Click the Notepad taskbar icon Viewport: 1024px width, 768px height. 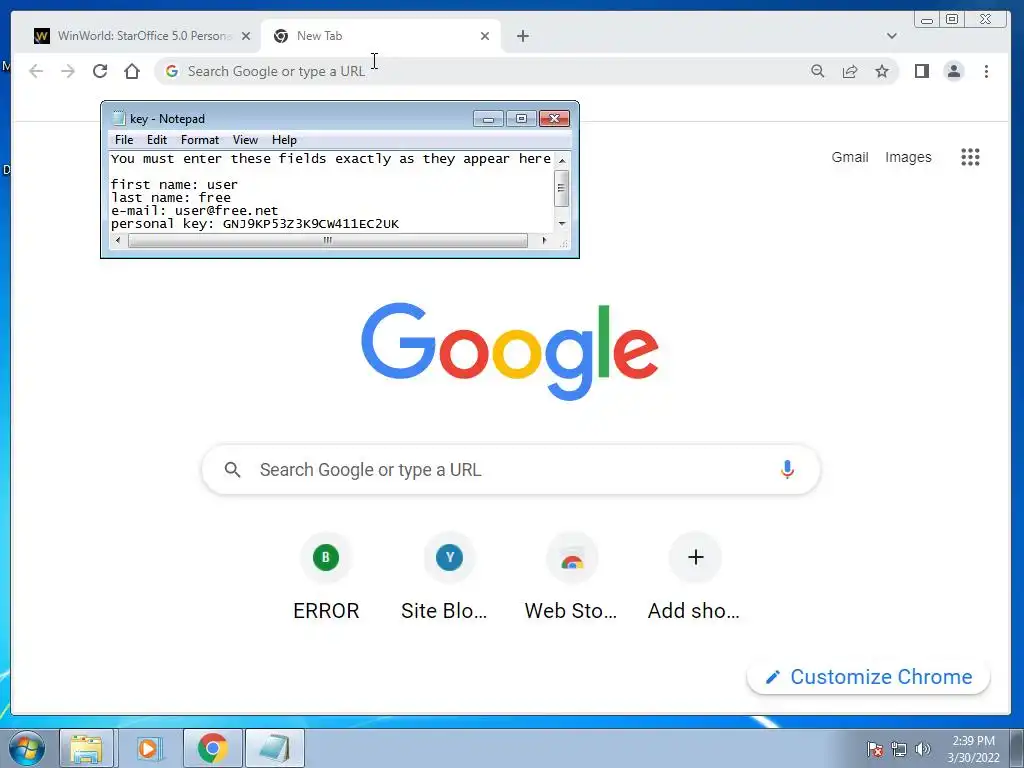click(x=274, y=748)
